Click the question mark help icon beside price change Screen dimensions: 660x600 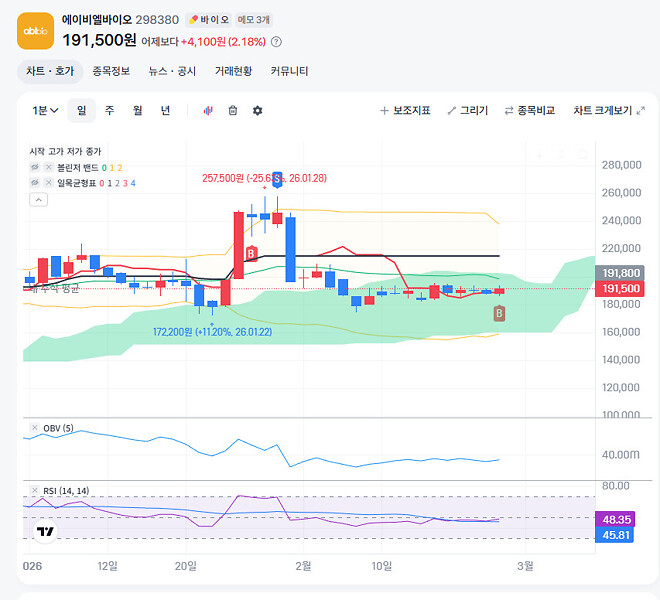coord(276,42)
